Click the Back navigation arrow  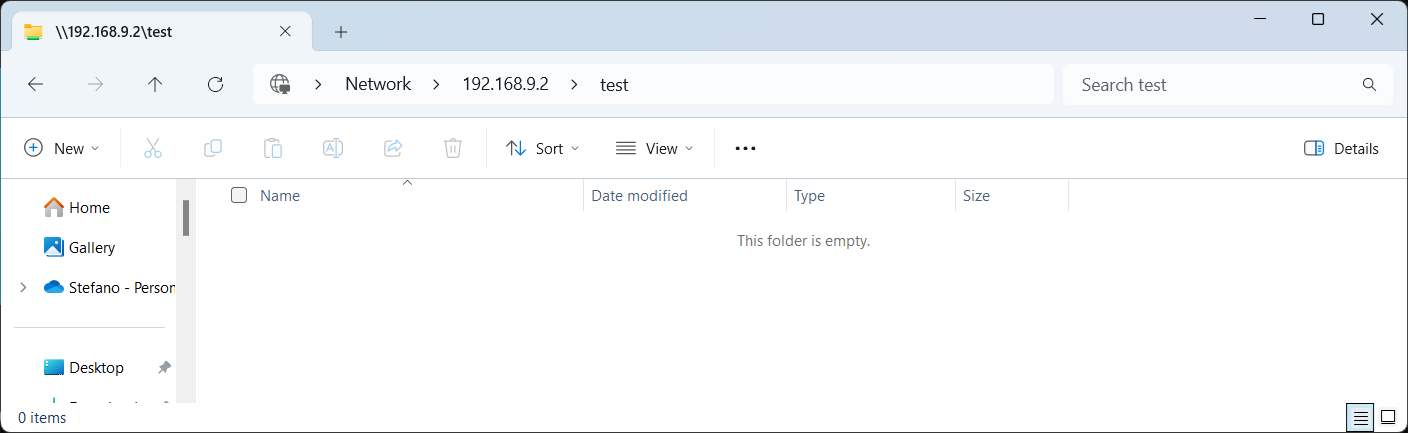(x=36, y=85)
